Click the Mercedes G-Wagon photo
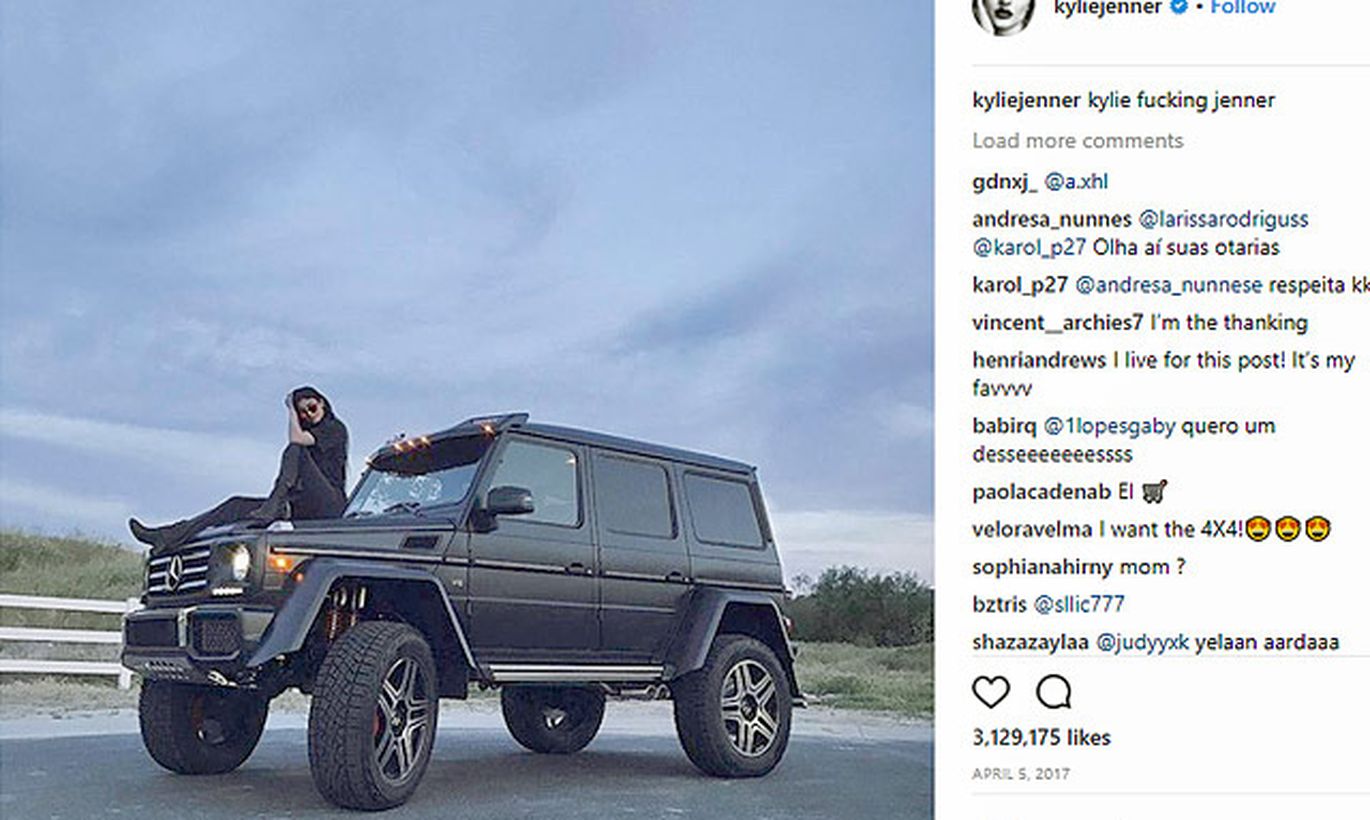The width and height of the screenshot is (1370, 820). tap(467, 410)
